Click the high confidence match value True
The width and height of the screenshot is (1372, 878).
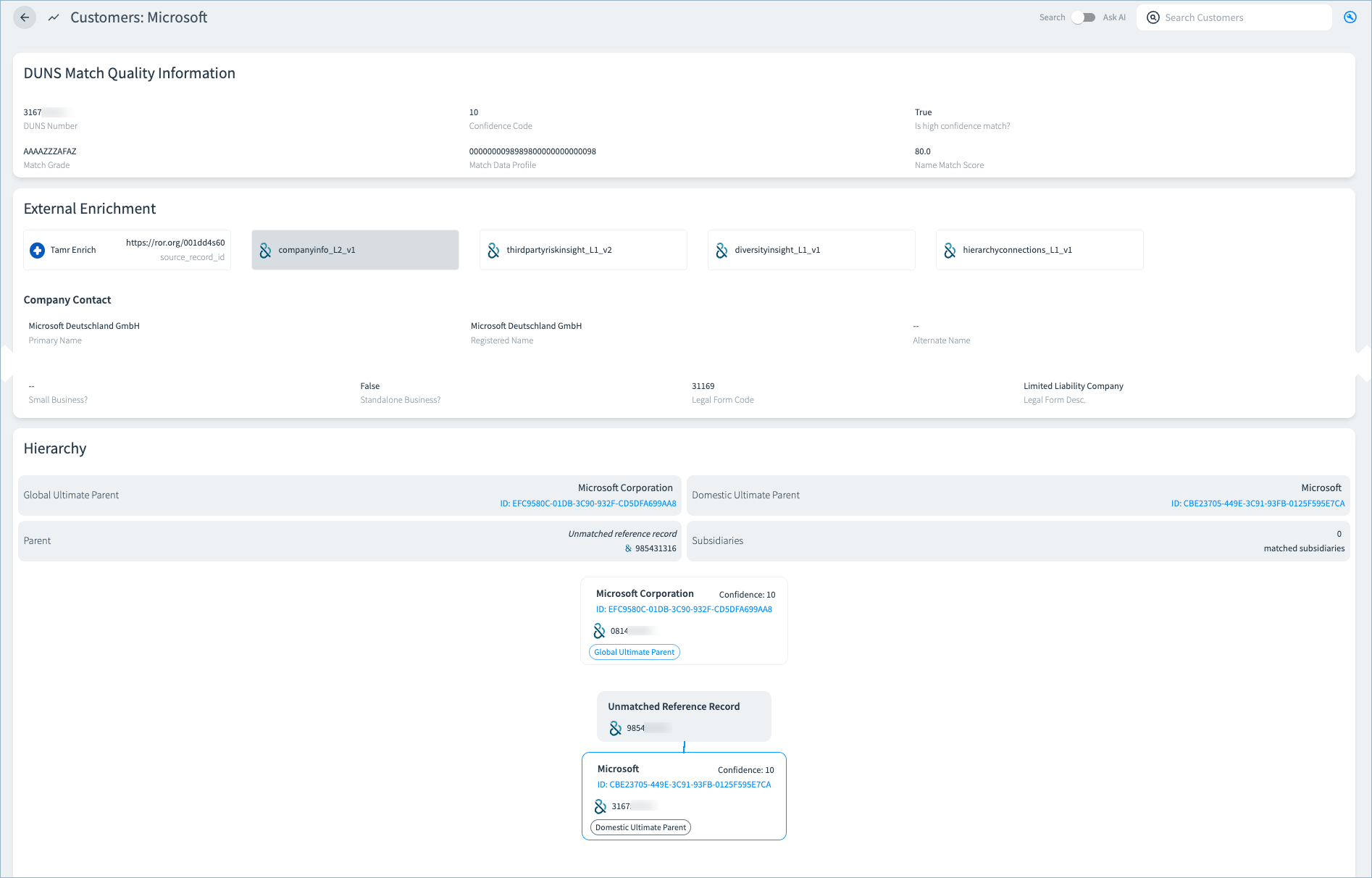923,112
